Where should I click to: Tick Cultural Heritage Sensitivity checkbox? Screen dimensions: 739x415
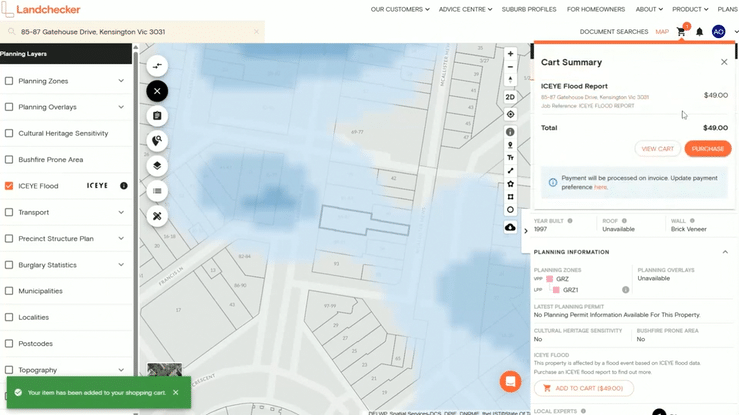[x=9, y=133]
